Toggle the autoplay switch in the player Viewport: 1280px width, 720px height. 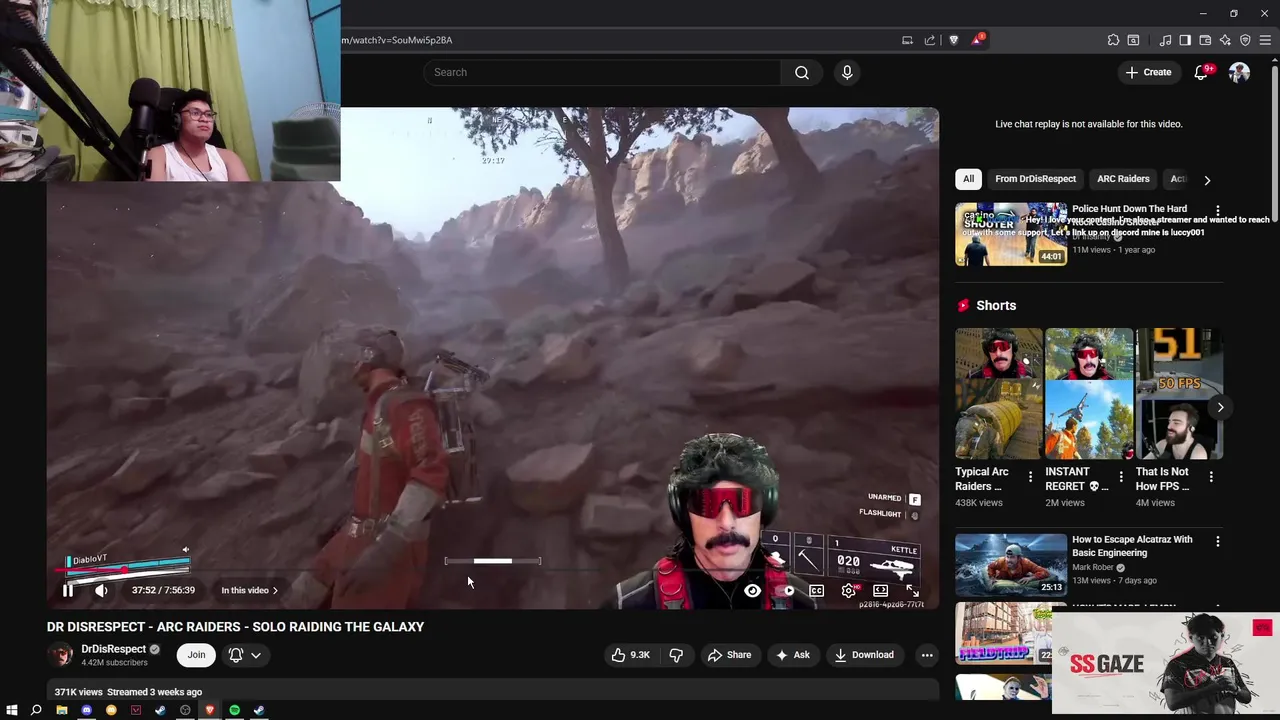pyautogui.click(x=785, y=590)
